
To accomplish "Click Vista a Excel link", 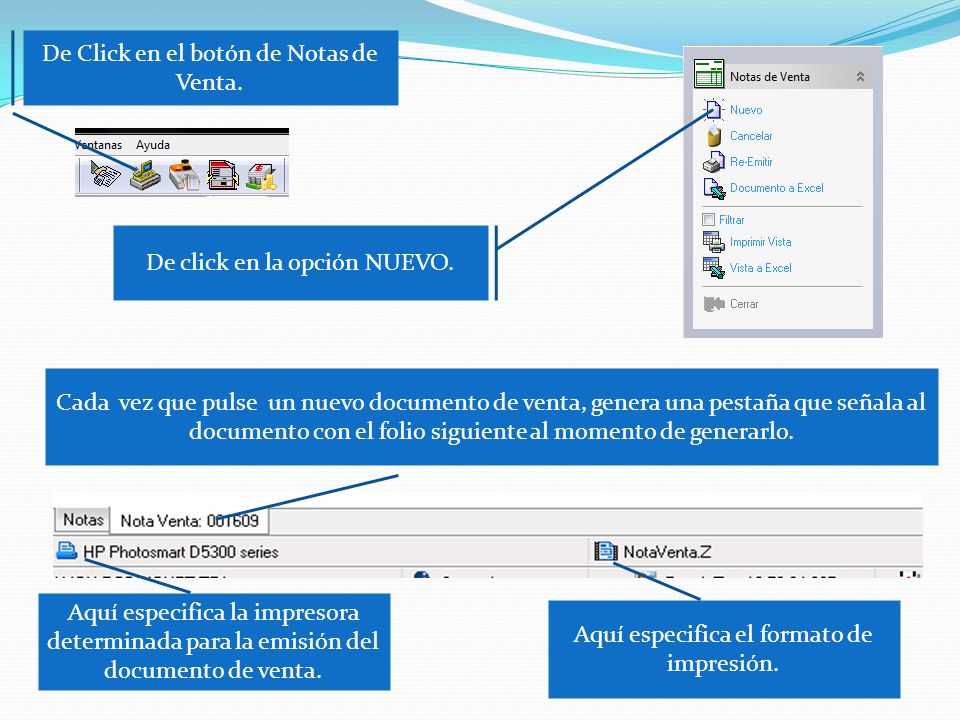I will (760, 268).
